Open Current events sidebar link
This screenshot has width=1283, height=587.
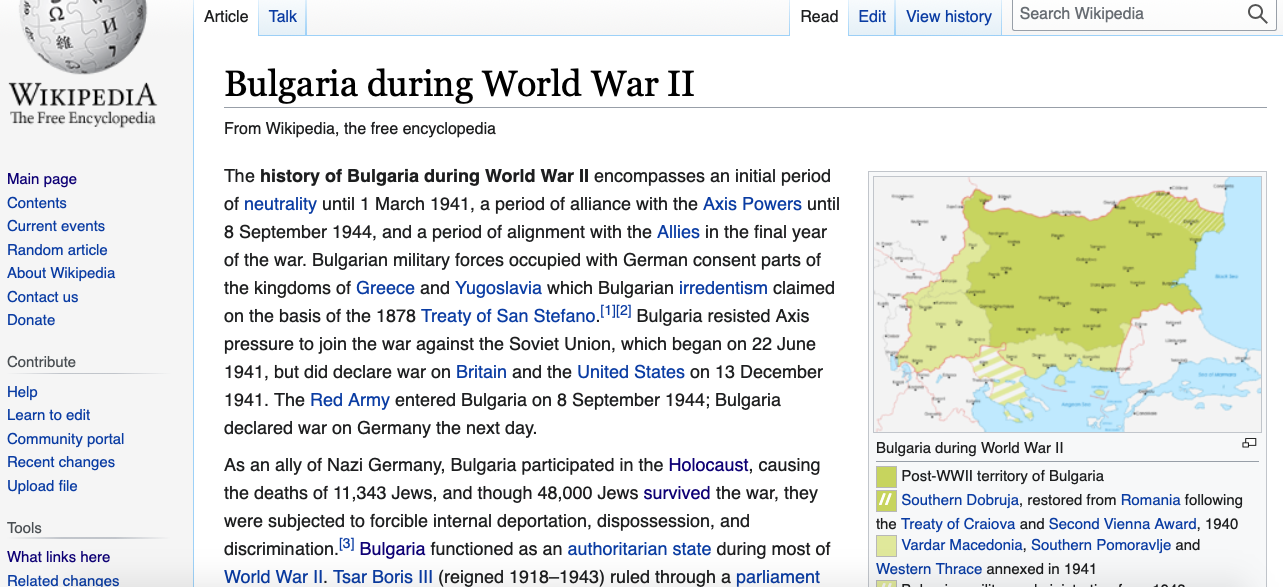[x=56, y=226]
